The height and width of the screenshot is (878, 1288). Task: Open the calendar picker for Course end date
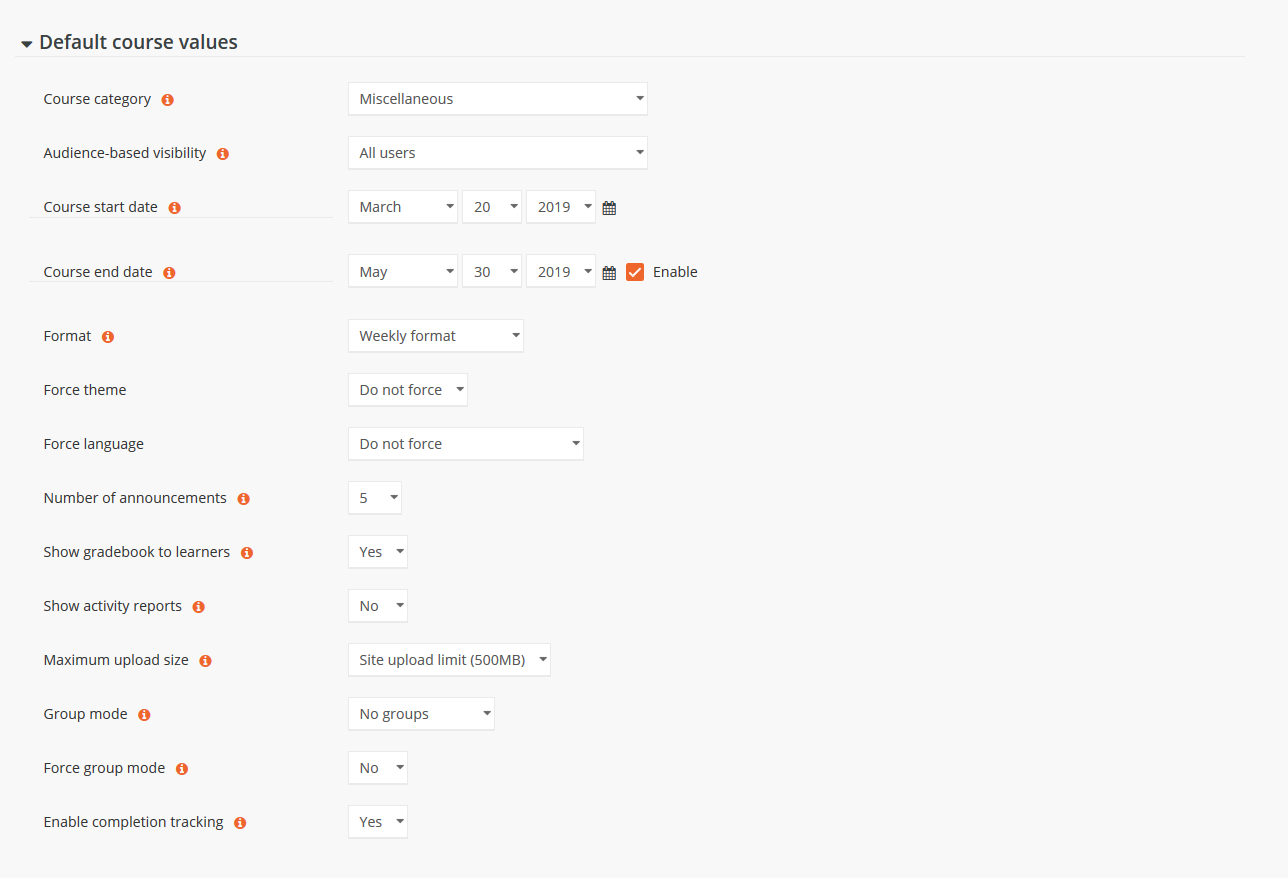click(609, 271)
